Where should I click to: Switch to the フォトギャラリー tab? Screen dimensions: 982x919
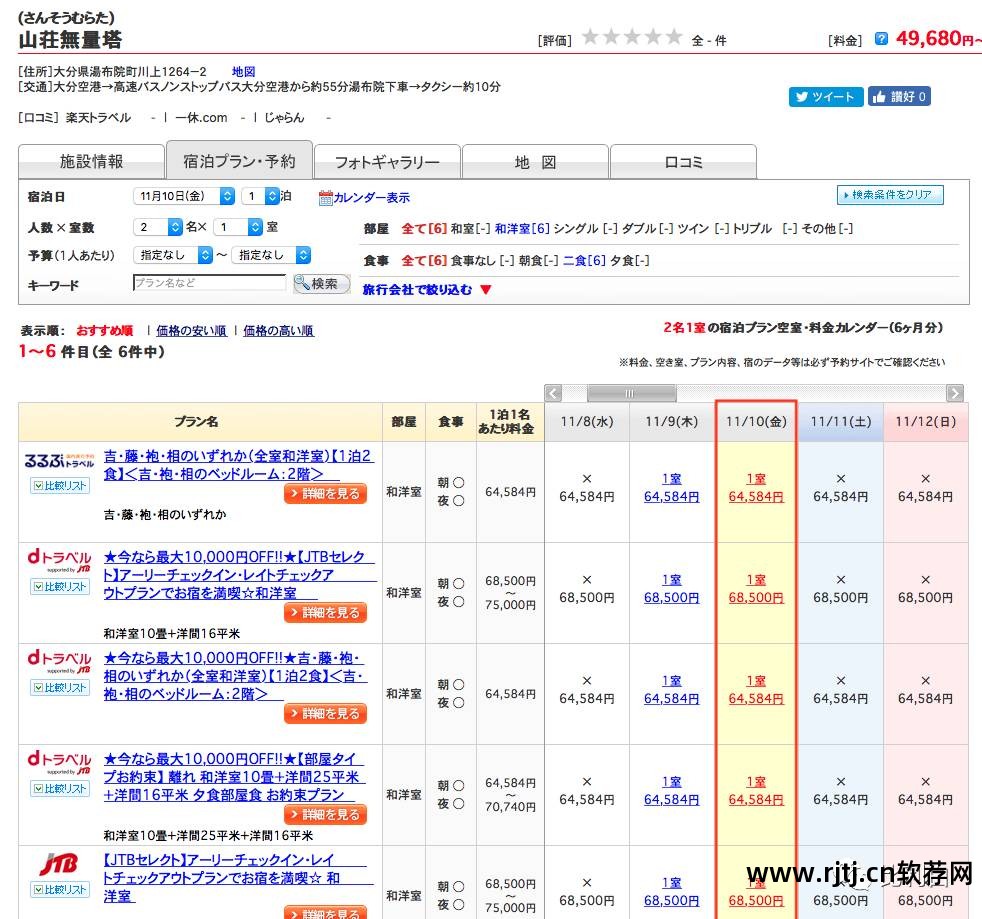point(387,162)
